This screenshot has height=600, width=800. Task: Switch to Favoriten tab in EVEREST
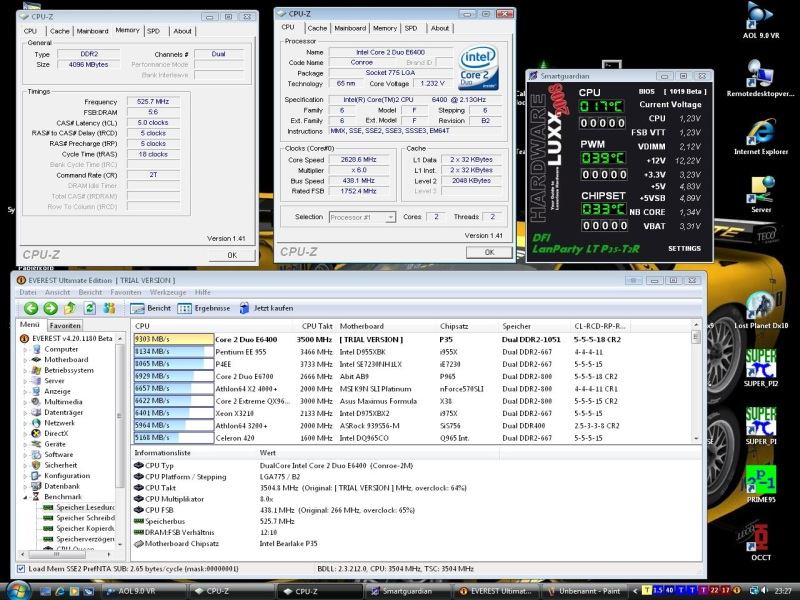(65, 325)
